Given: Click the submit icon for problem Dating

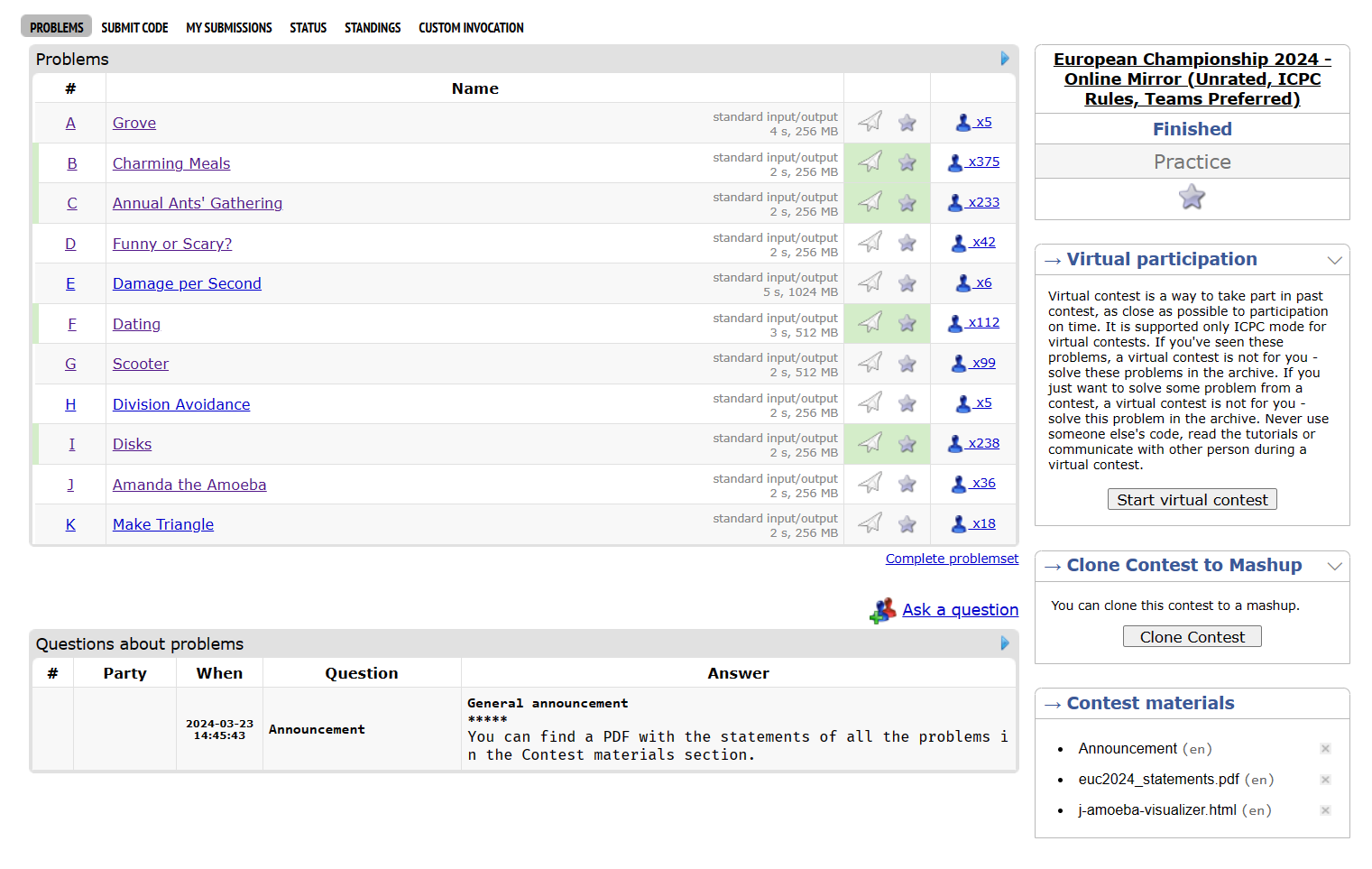Looking at the screenshot, I should coord(870,322).
